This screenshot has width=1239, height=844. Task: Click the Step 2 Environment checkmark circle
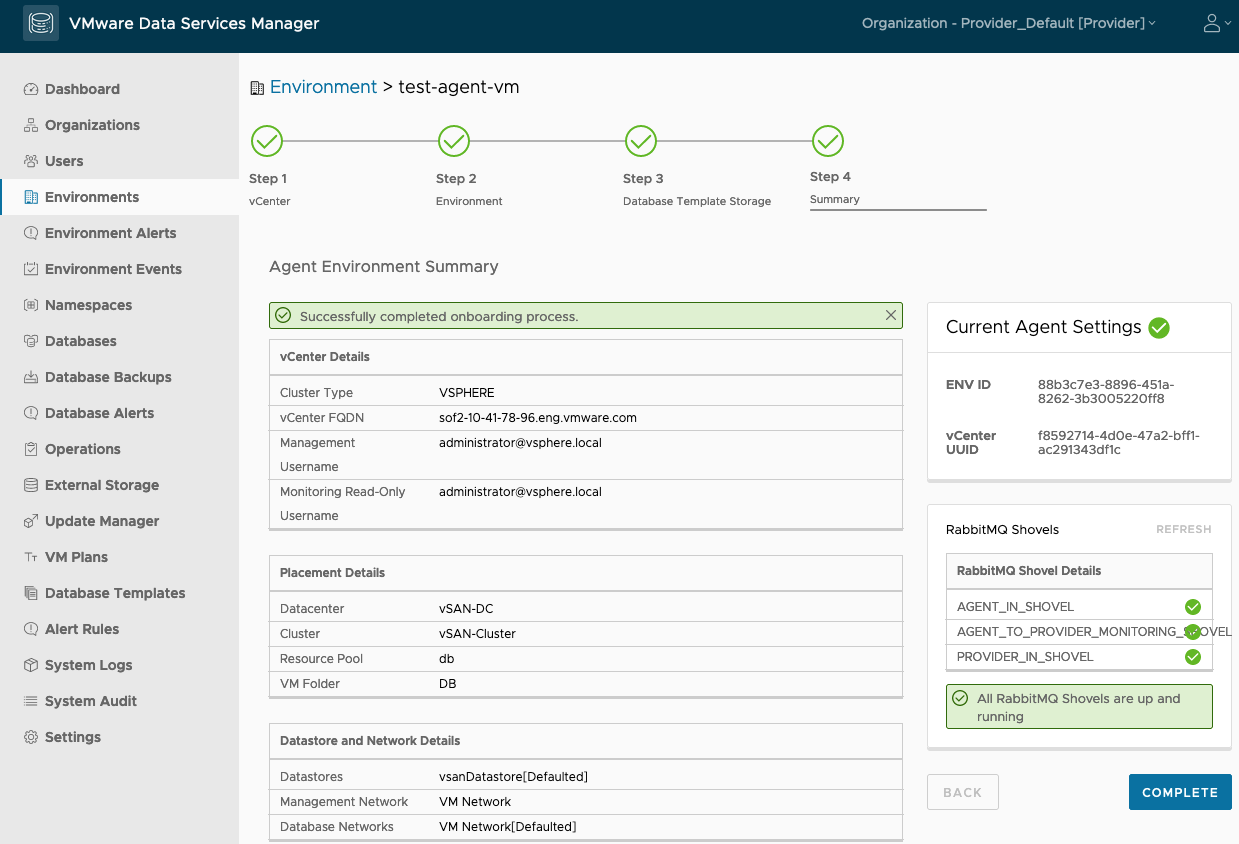coord(454,141)
